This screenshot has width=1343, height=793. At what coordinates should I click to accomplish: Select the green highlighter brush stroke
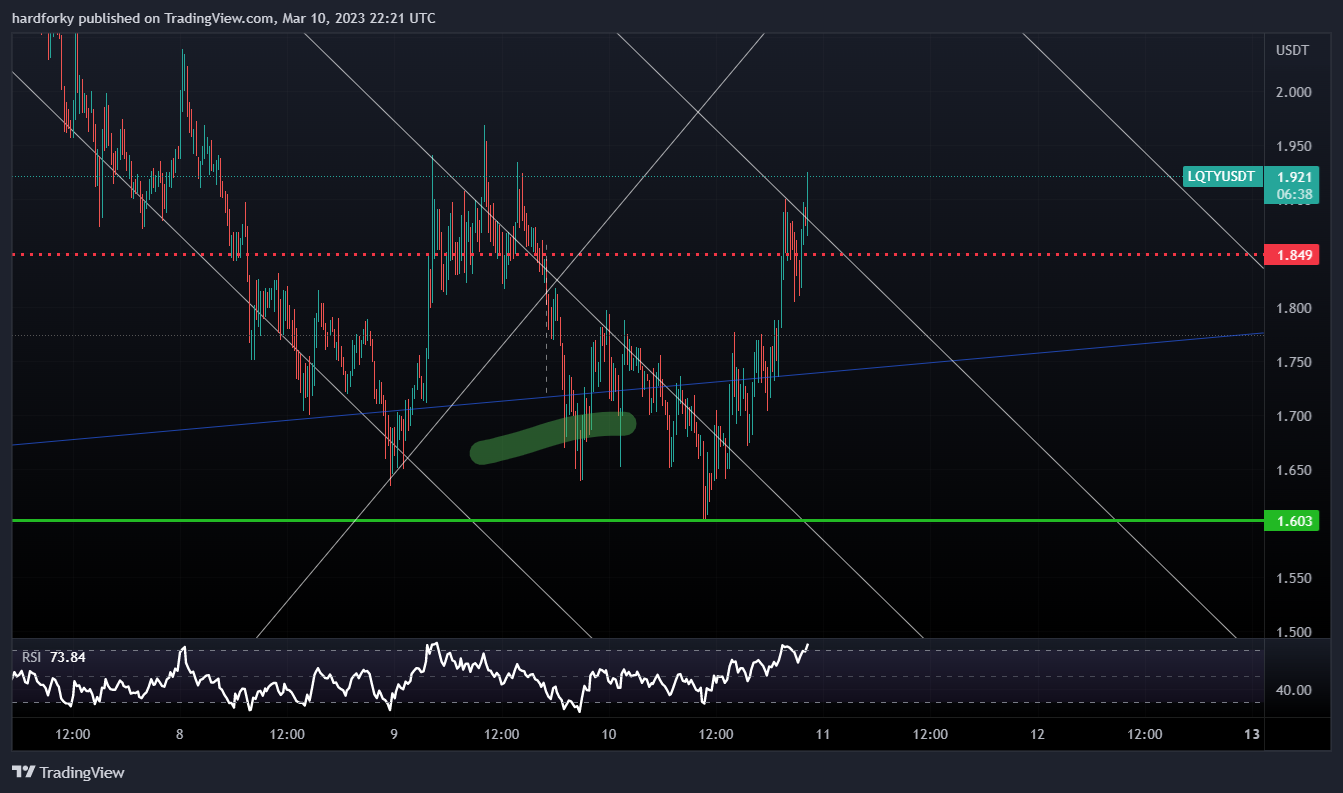(x=553, y=437)
